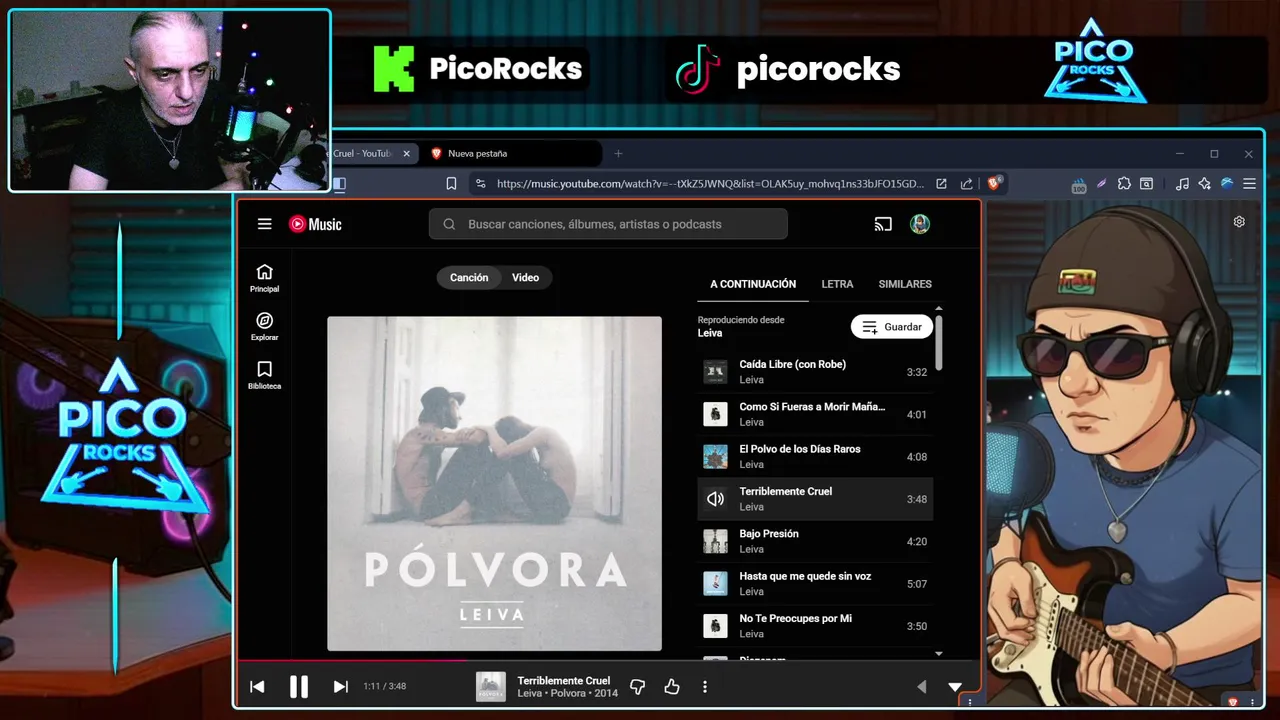Click the queue list scrollbar

pos(938,343)
